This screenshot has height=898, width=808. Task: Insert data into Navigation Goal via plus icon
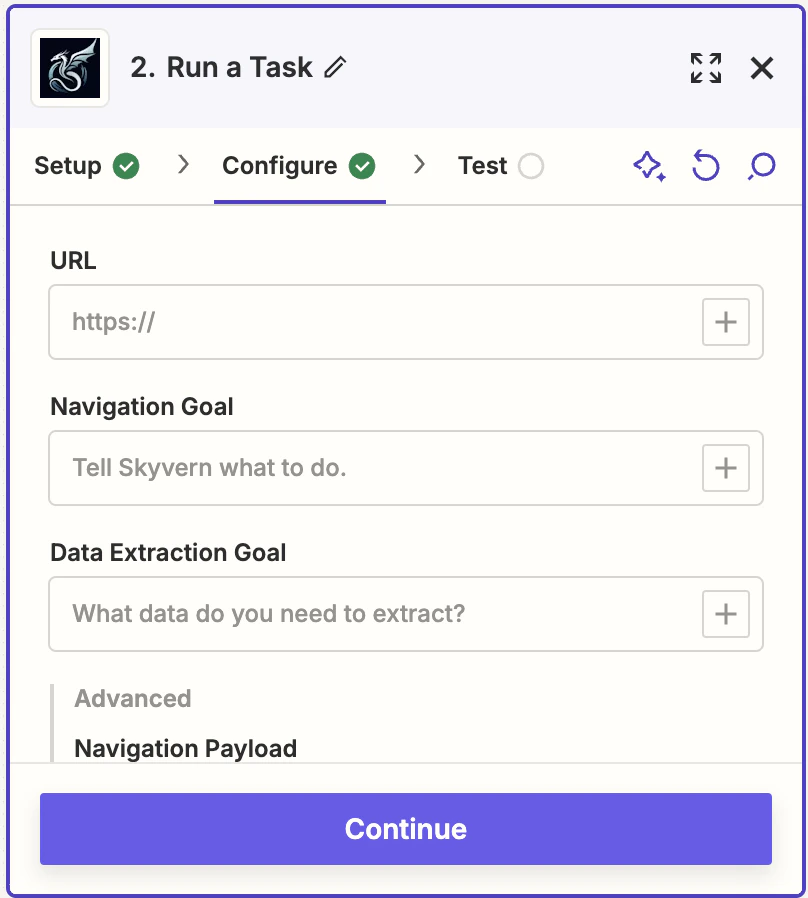click(726, 468)
